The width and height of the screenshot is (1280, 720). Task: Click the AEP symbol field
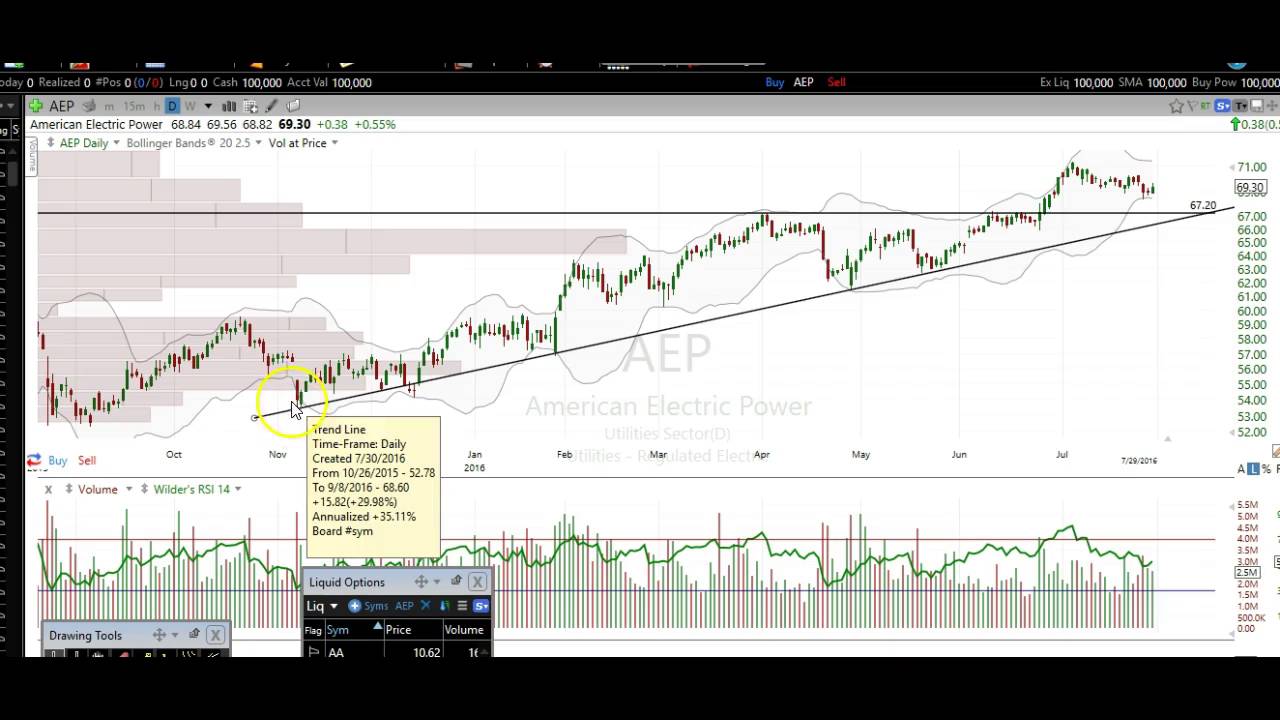(62, 106)
